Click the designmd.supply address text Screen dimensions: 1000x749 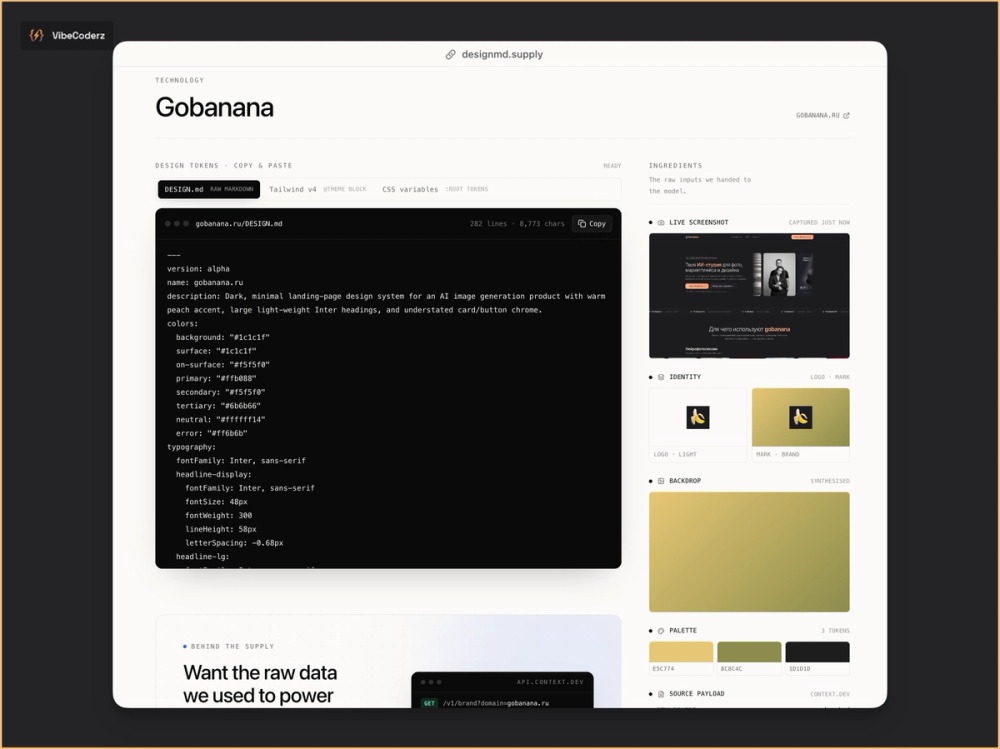tap(502, 54)
